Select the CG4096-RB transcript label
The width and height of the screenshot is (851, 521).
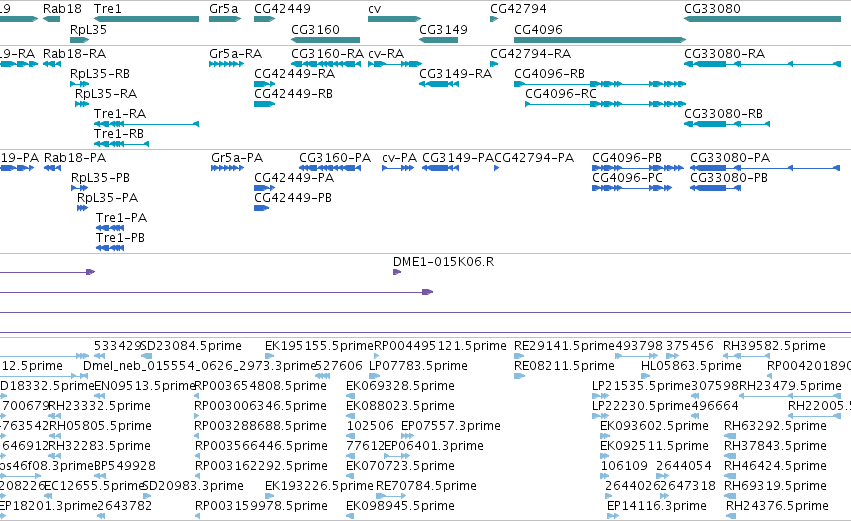coord(549,74)
